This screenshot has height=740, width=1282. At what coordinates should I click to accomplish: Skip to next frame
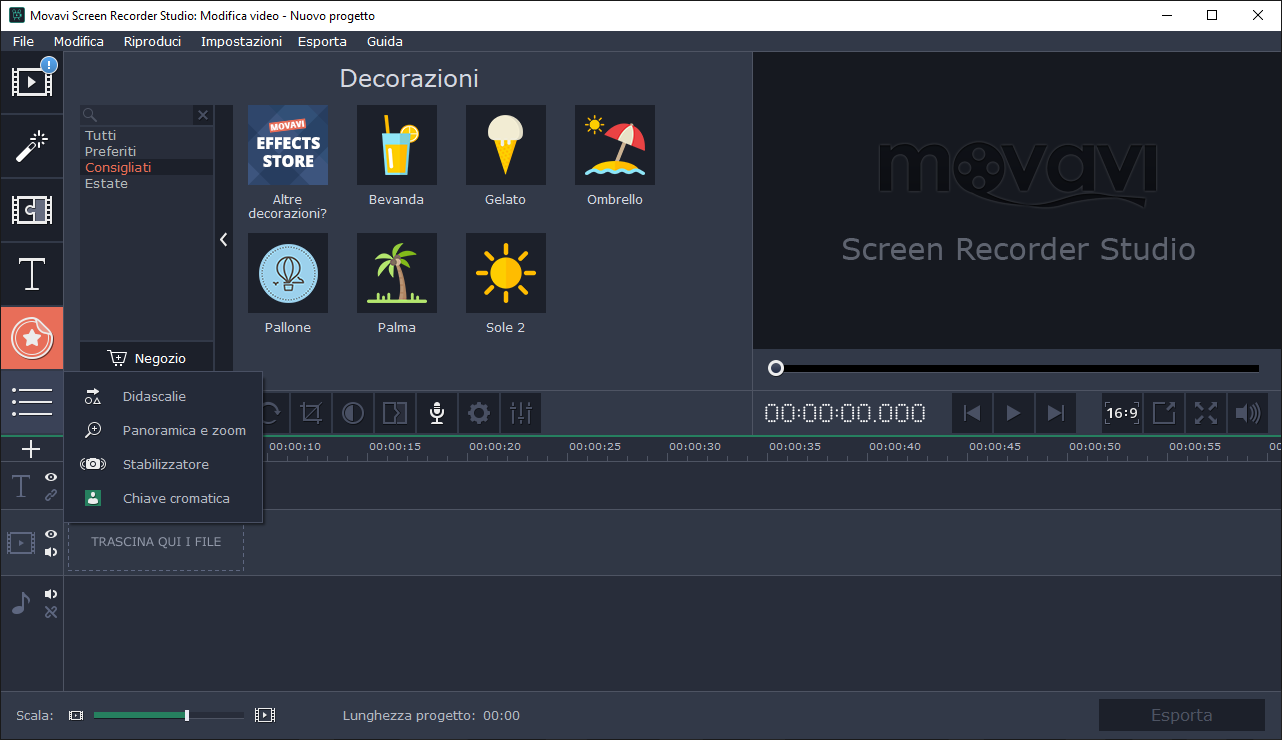[x=1055, y=413]
